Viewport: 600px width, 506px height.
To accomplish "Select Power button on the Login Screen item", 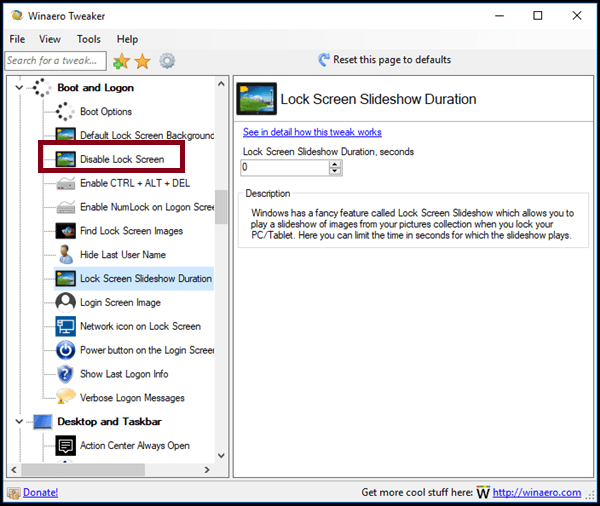I will click(x=147, y=350).
